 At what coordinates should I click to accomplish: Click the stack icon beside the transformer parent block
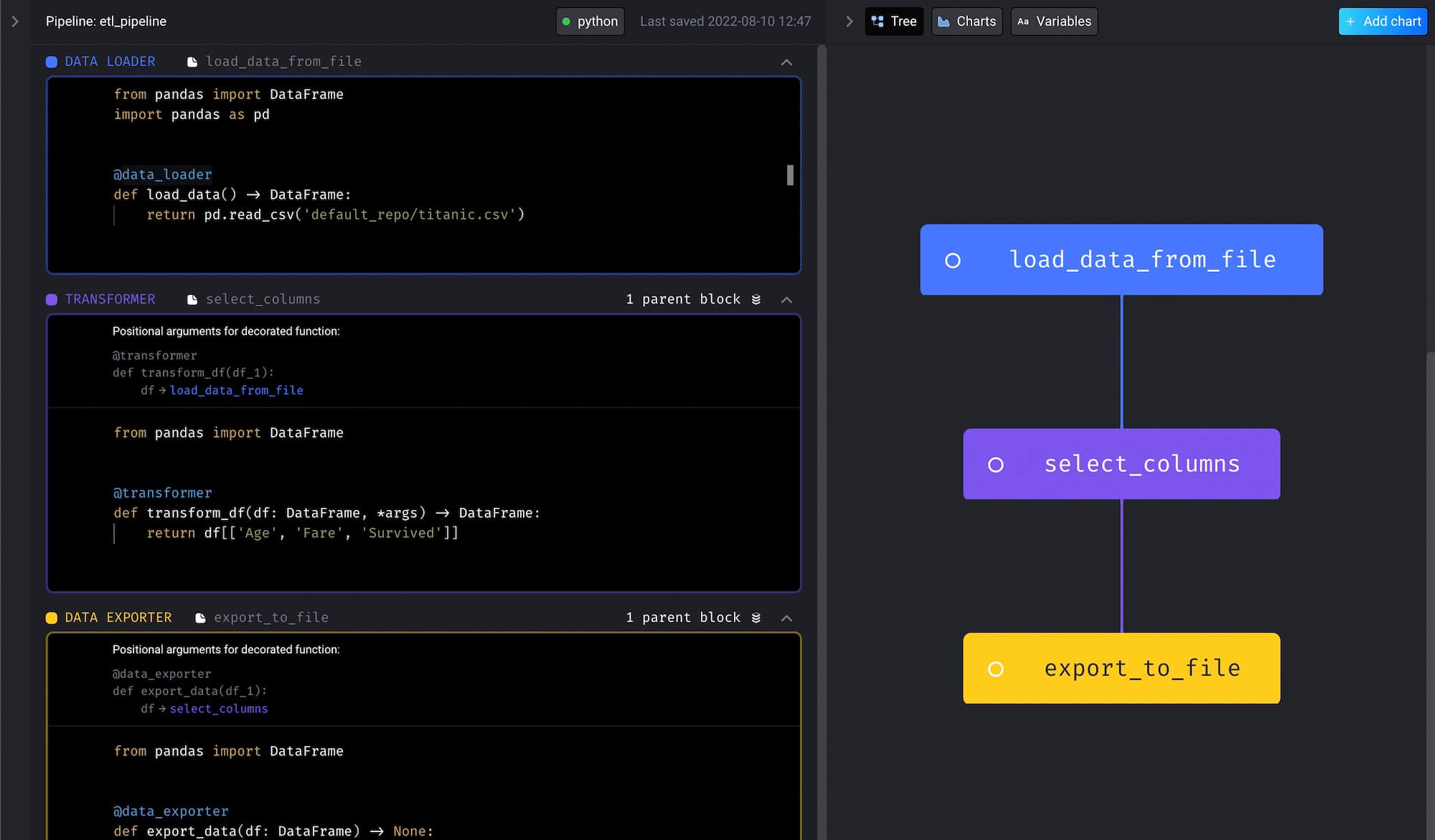(x=756, y=300)
